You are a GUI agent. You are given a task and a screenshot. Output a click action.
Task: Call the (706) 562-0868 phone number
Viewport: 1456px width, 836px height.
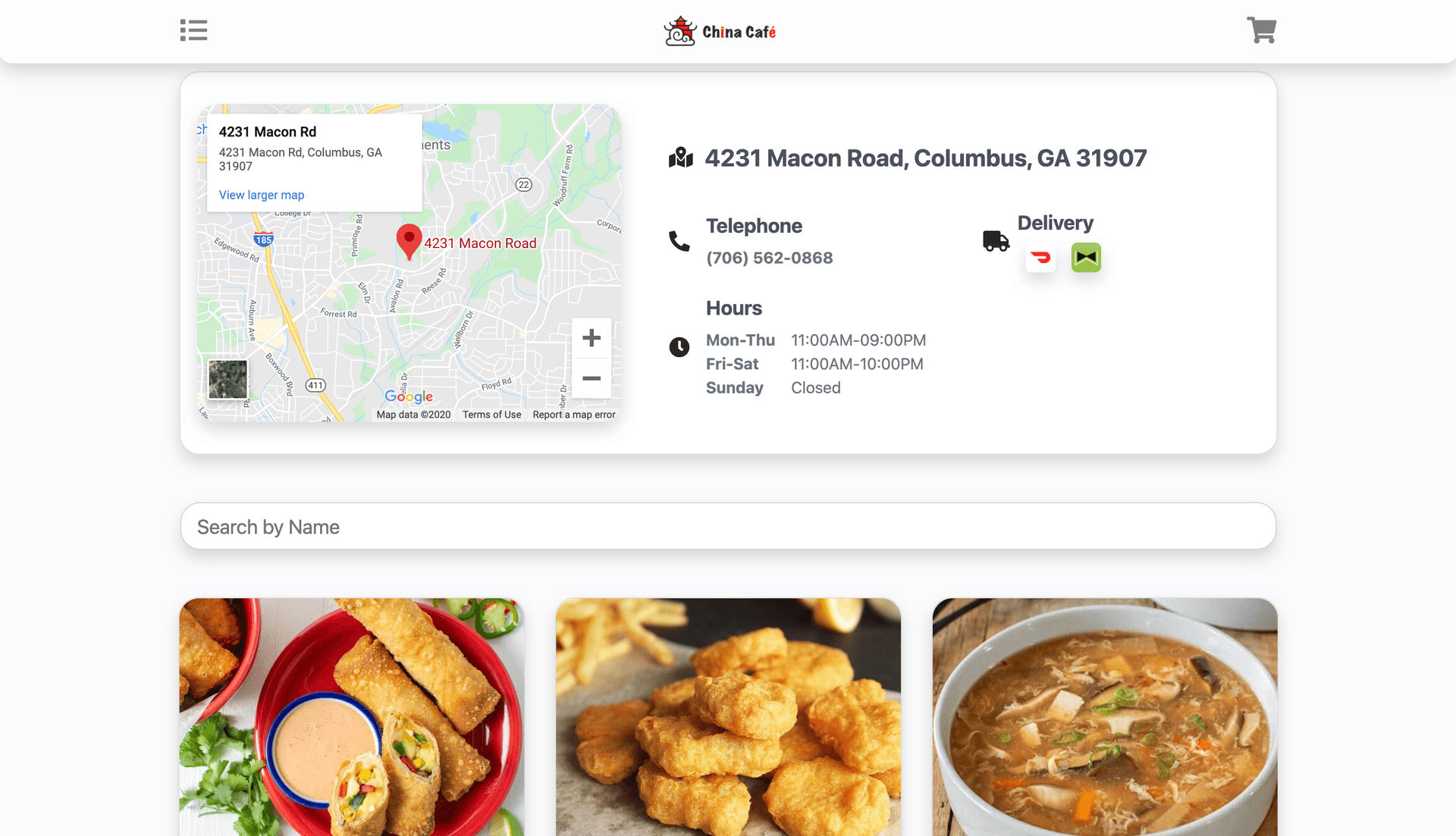(770, 258)
